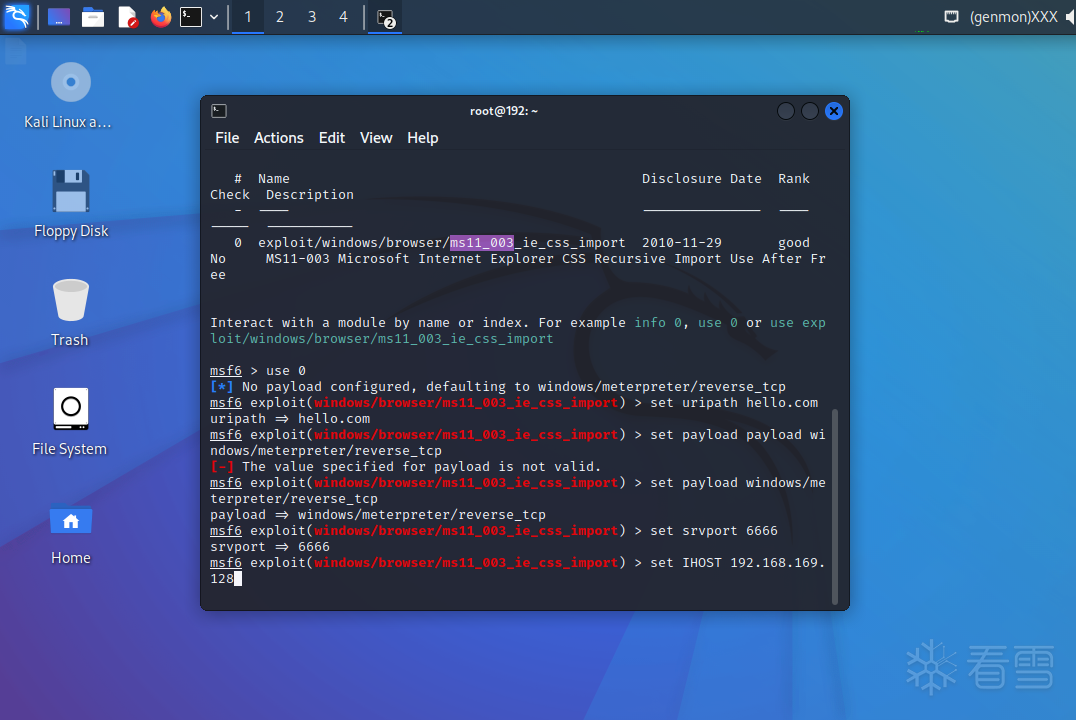1076x720 pixels.
Task: Switch to workspace 1
Action: tap(248, 16)
